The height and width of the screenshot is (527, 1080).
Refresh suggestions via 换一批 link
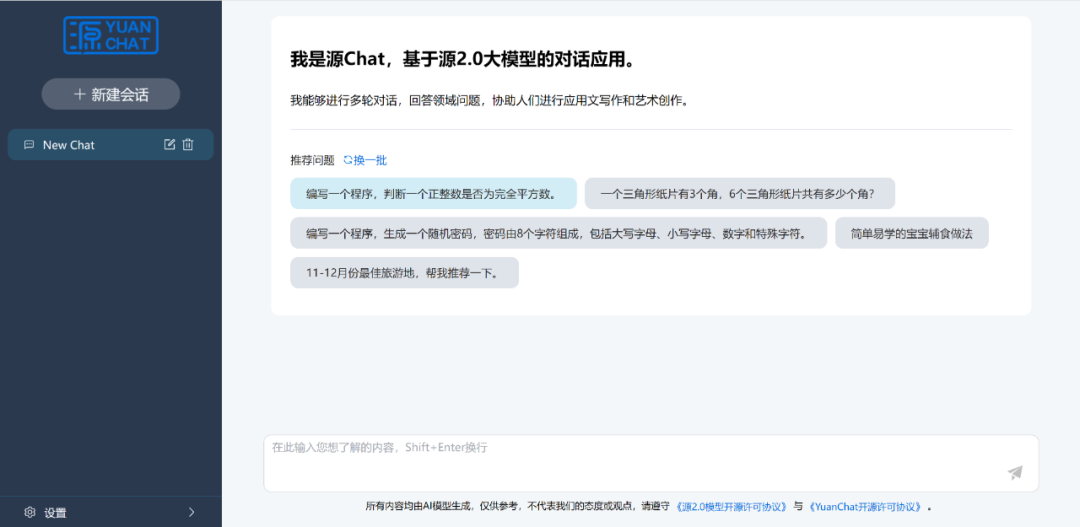tap(371, 161)
